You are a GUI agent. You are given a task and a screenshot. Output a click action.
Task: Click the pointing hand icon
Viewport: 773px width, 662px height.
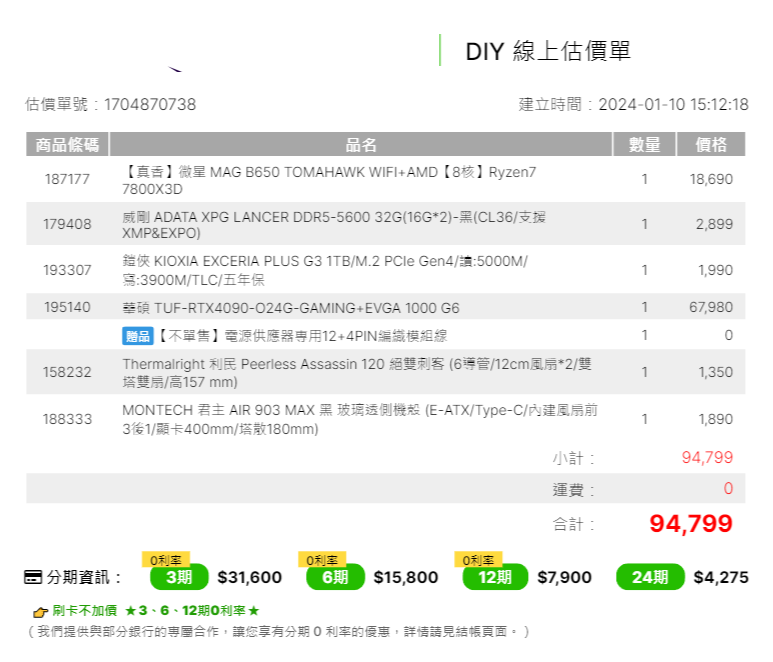40,612
